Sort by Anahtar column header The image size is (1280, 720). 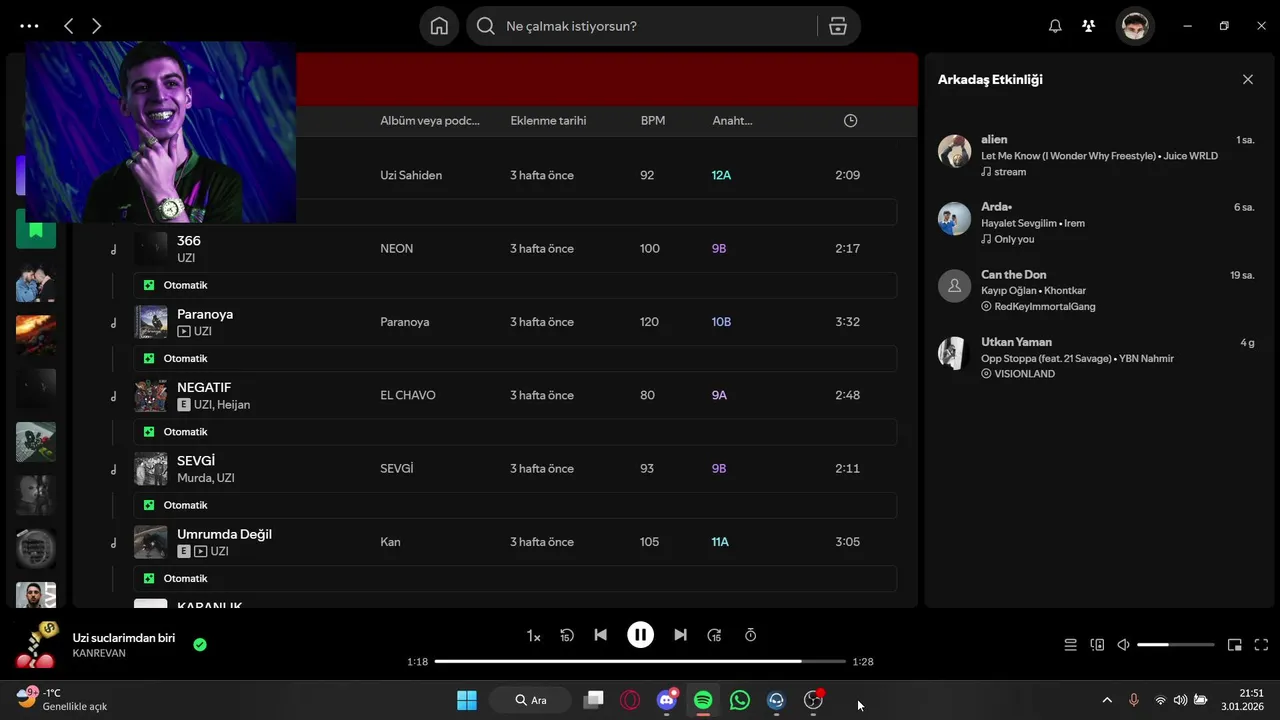(732, 121)
